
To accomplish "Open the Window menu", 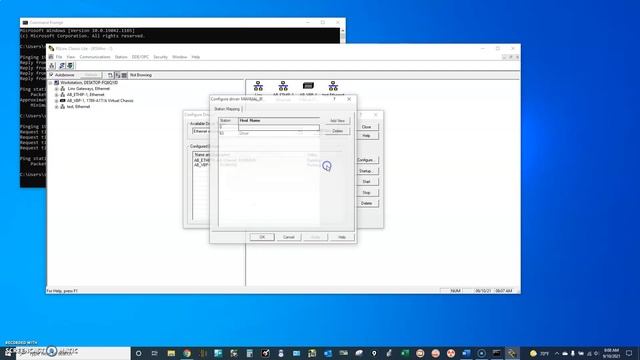I will (x=180, y=57).
